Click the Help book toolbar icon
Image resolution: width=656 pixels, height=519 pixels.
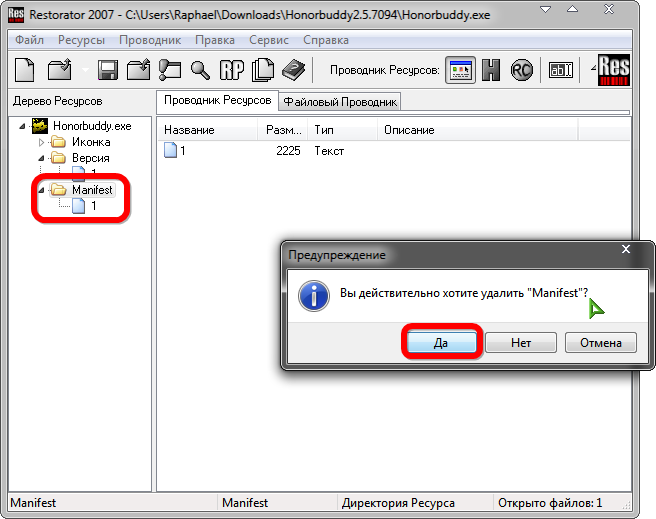[x=293, y=70]
